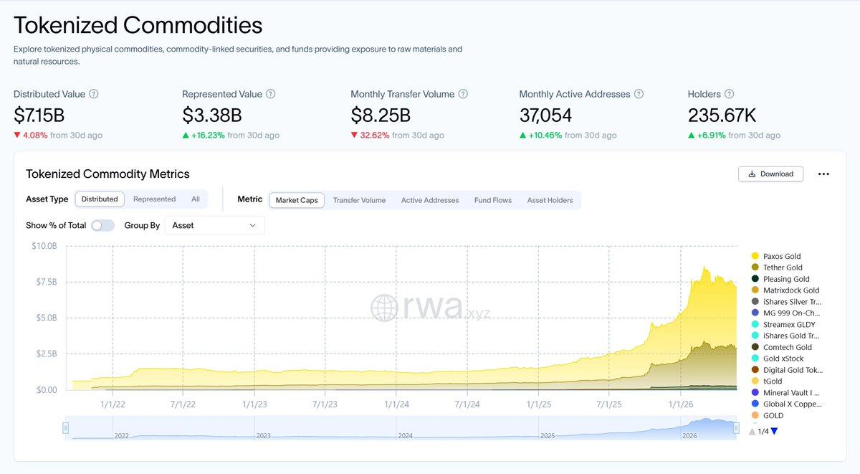Screen dimensions: 860x474
Task: Click the 235.67K holders value
Action: coord(722,115)
